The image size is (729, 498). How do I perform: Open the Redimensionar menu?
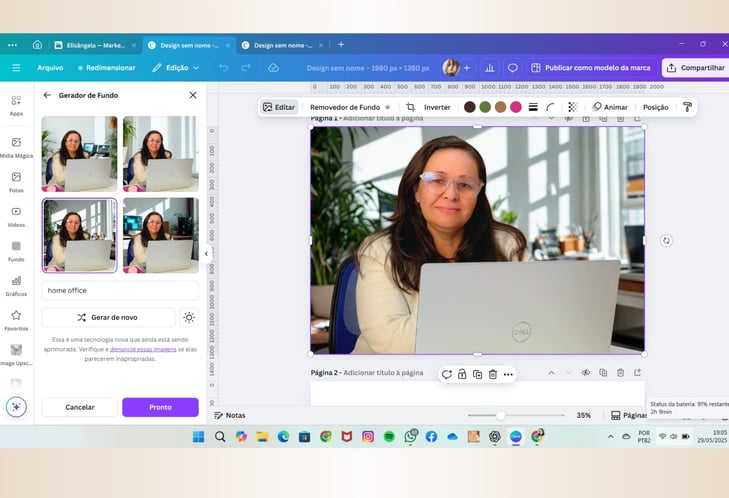[106, 68]
